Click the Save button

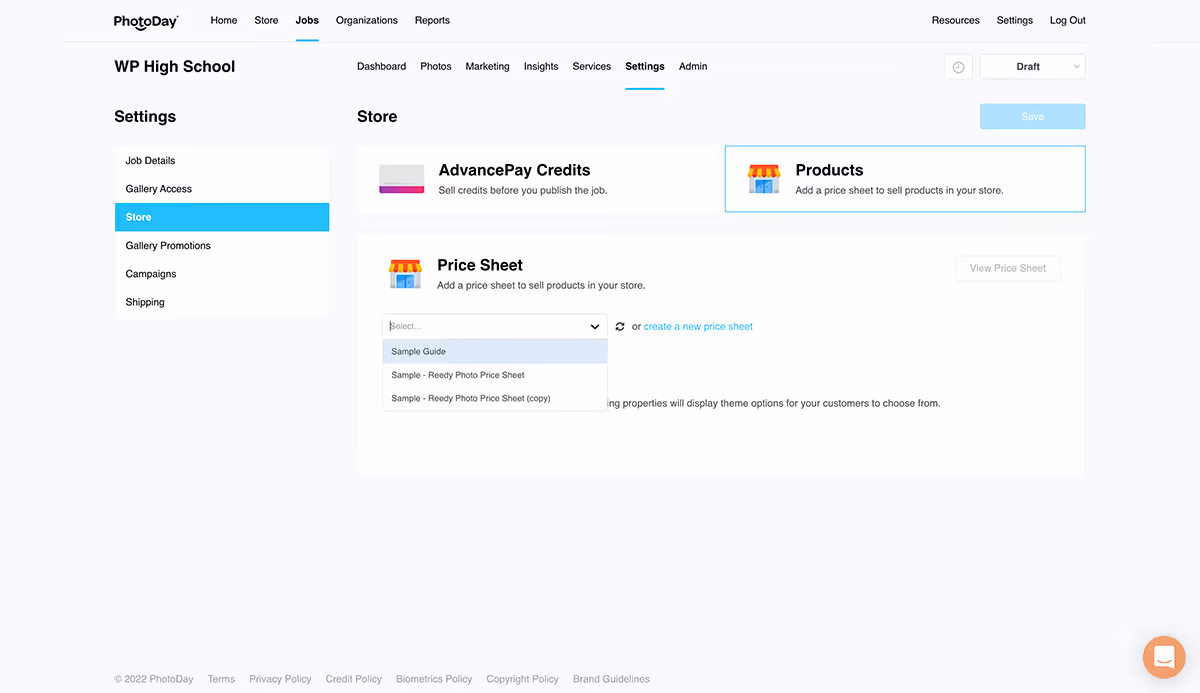pyautogui.click(x=1032, y=117)
